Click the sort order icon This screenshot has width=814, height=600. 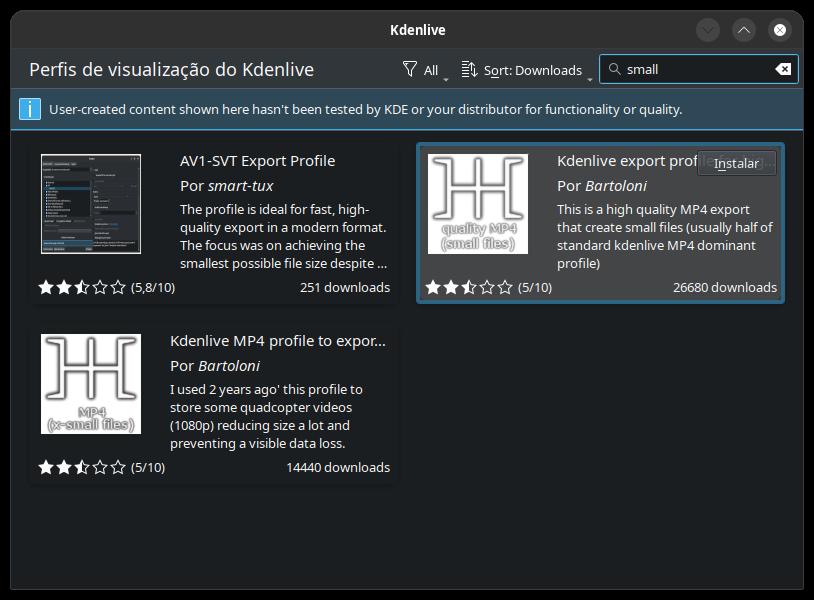point(469,69)
